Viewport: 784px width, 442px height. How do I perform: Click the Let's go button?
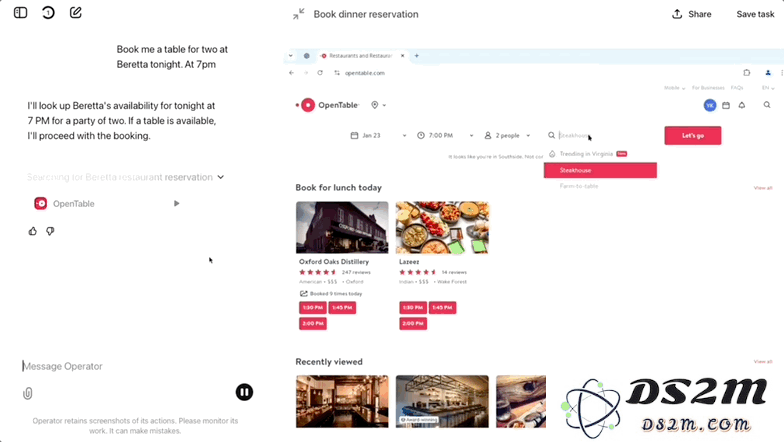692,136
